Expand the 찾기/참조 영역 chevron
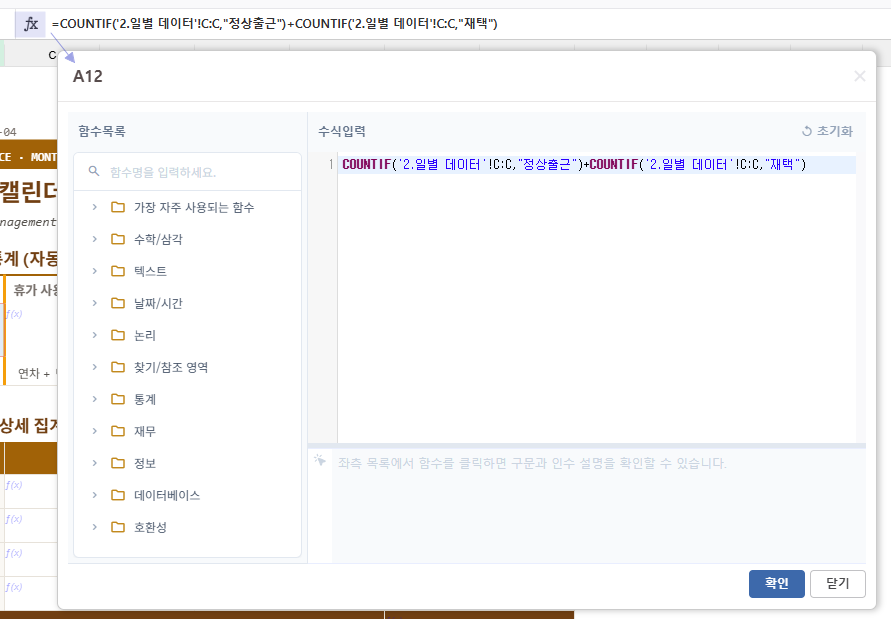Image resolution: width=891 pixels, height=619 pixels. coord(95,367)
